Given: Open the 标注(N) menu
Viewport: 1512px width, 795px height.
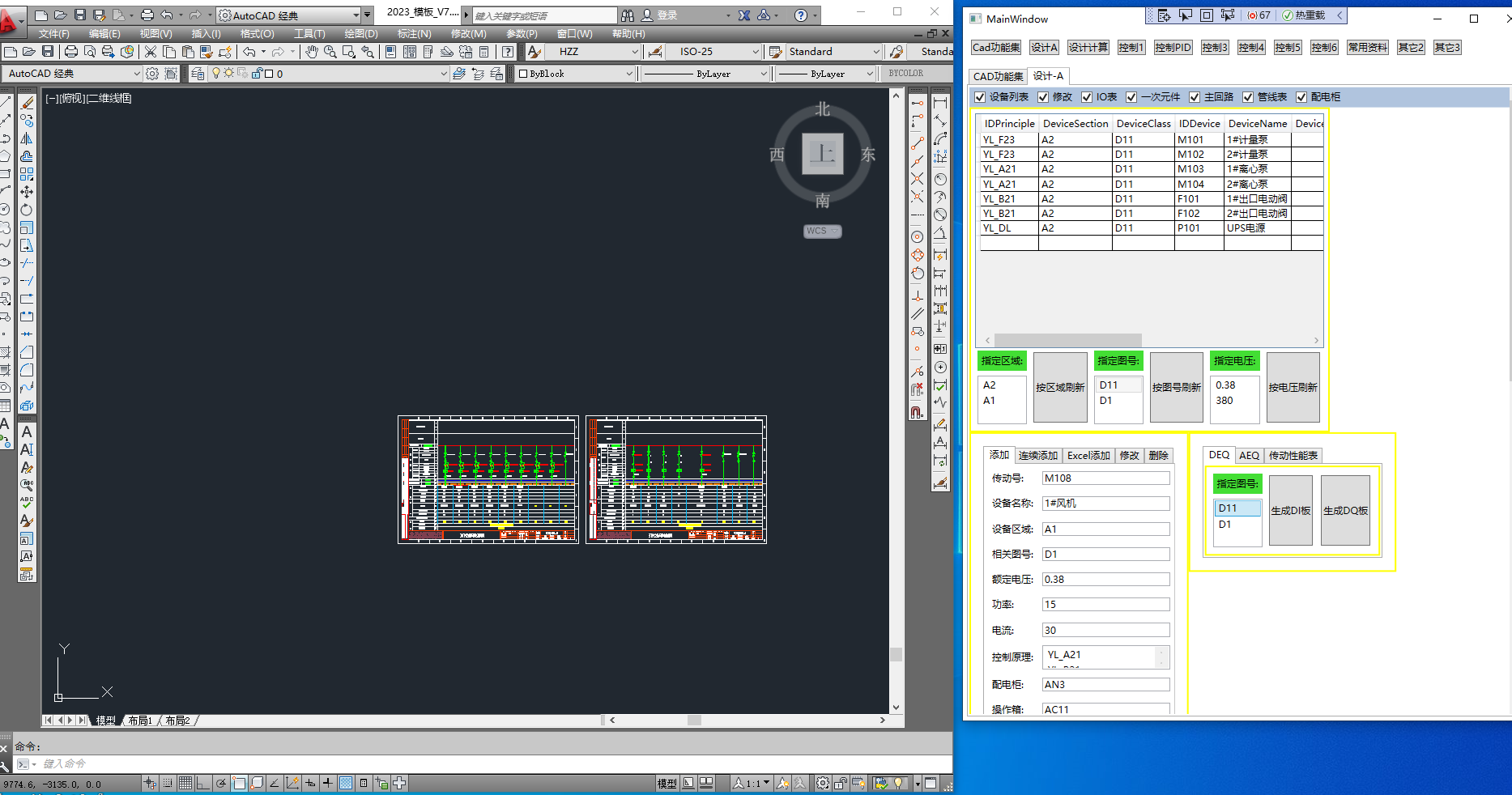Looking at the screenshot, I should pyautogui.click(x=414, y=34).
